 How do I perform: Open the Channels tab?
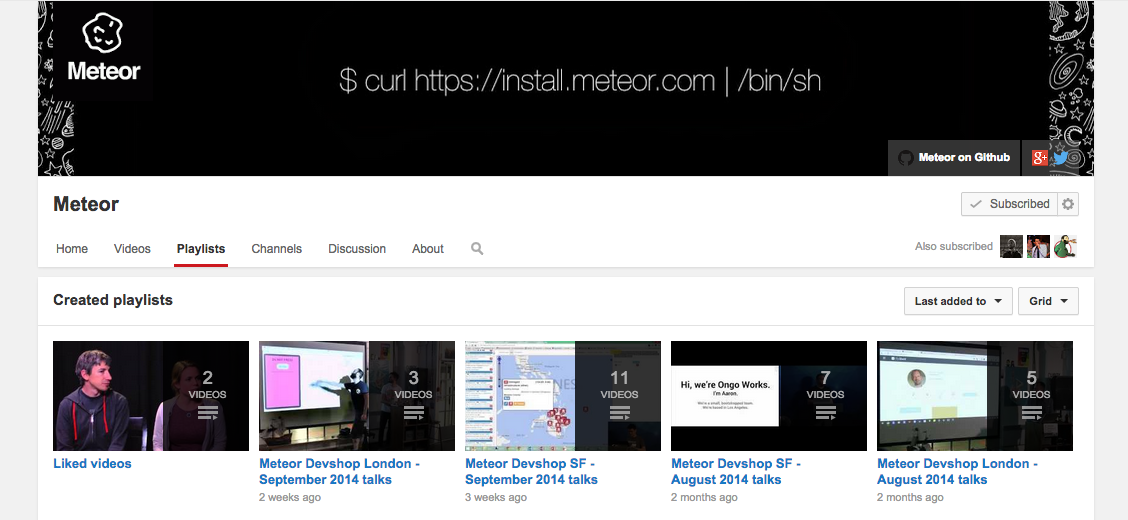pyautogui.click(x=277, y=249)
